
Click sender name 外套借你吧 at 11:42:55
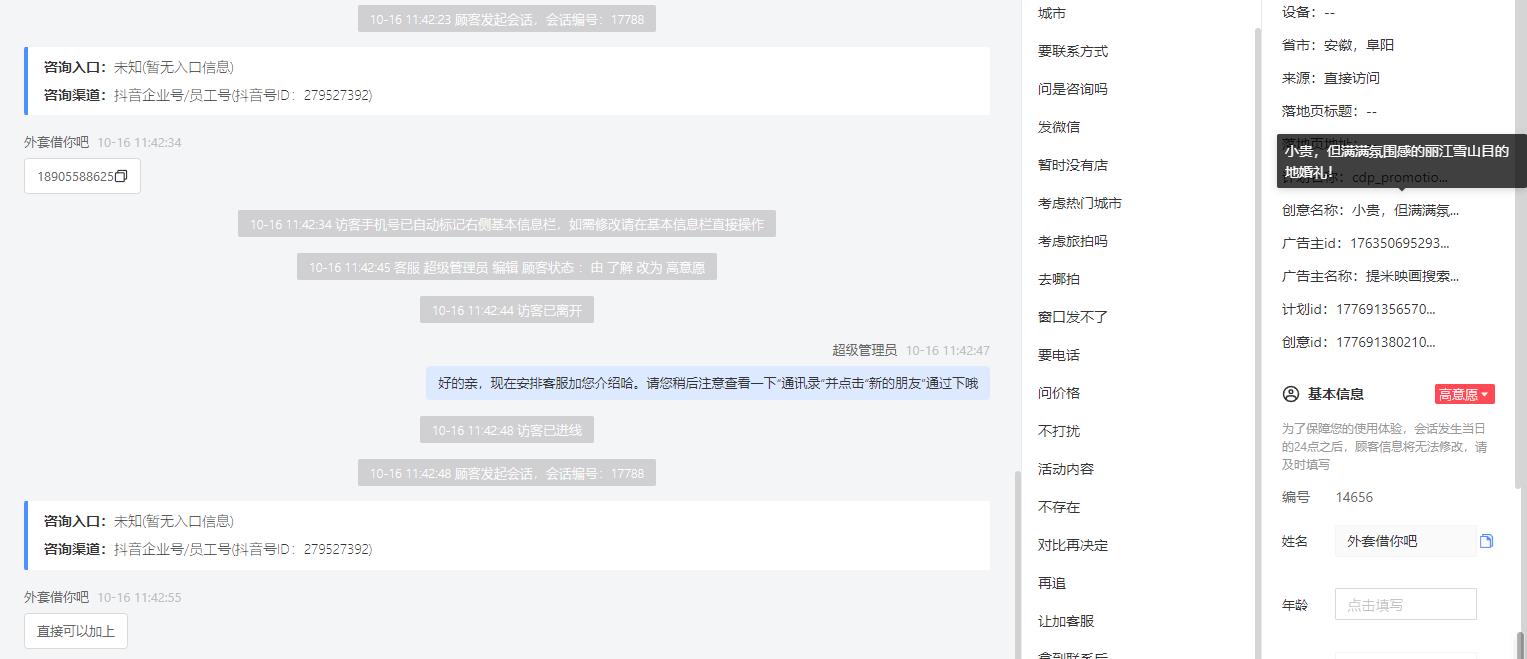[x=56, y=597]
